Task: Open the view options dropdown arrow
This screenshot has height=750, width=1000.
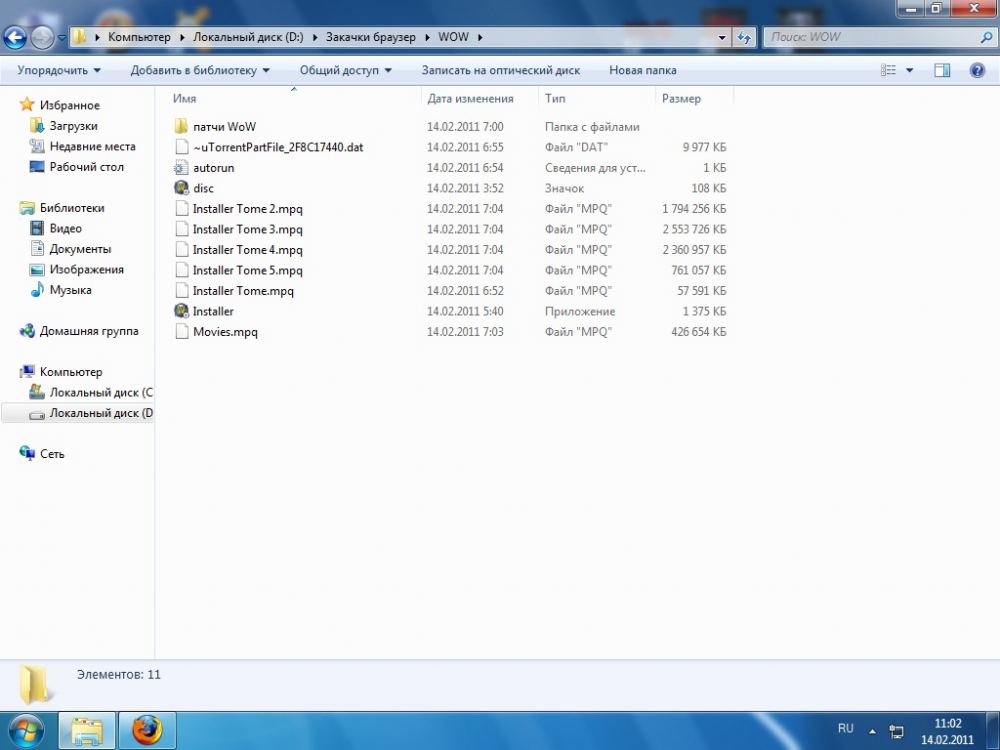Action: pyautogui.click(x=909, y=70)
